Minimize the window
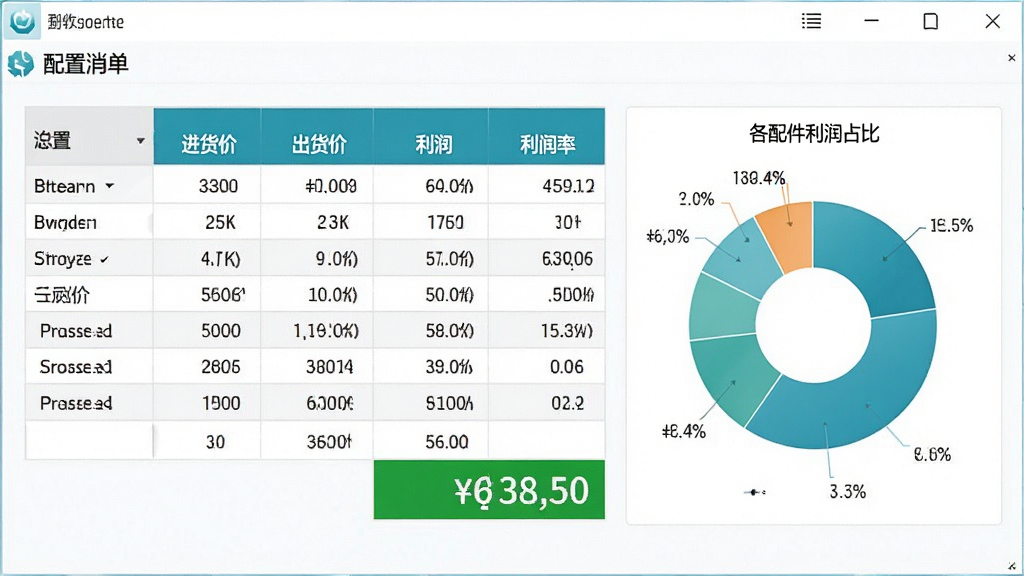Screen dimensions: 1024x576 coord(871,21)
